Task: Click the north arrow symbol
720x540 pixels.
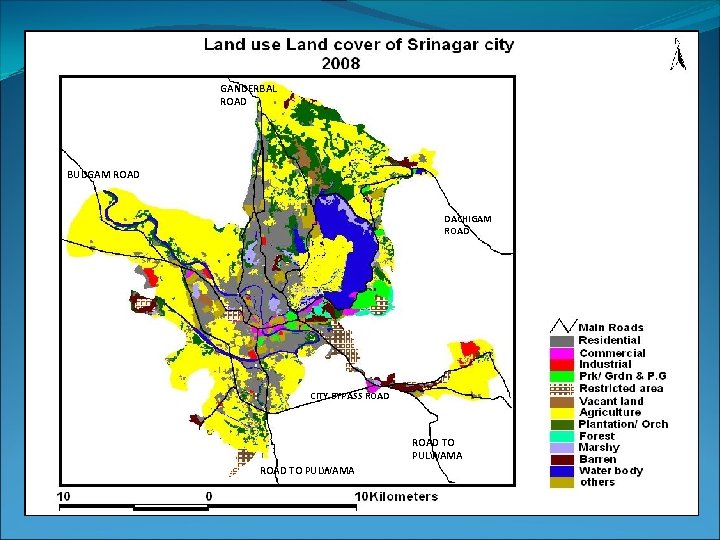Action: tap(678, 54)
